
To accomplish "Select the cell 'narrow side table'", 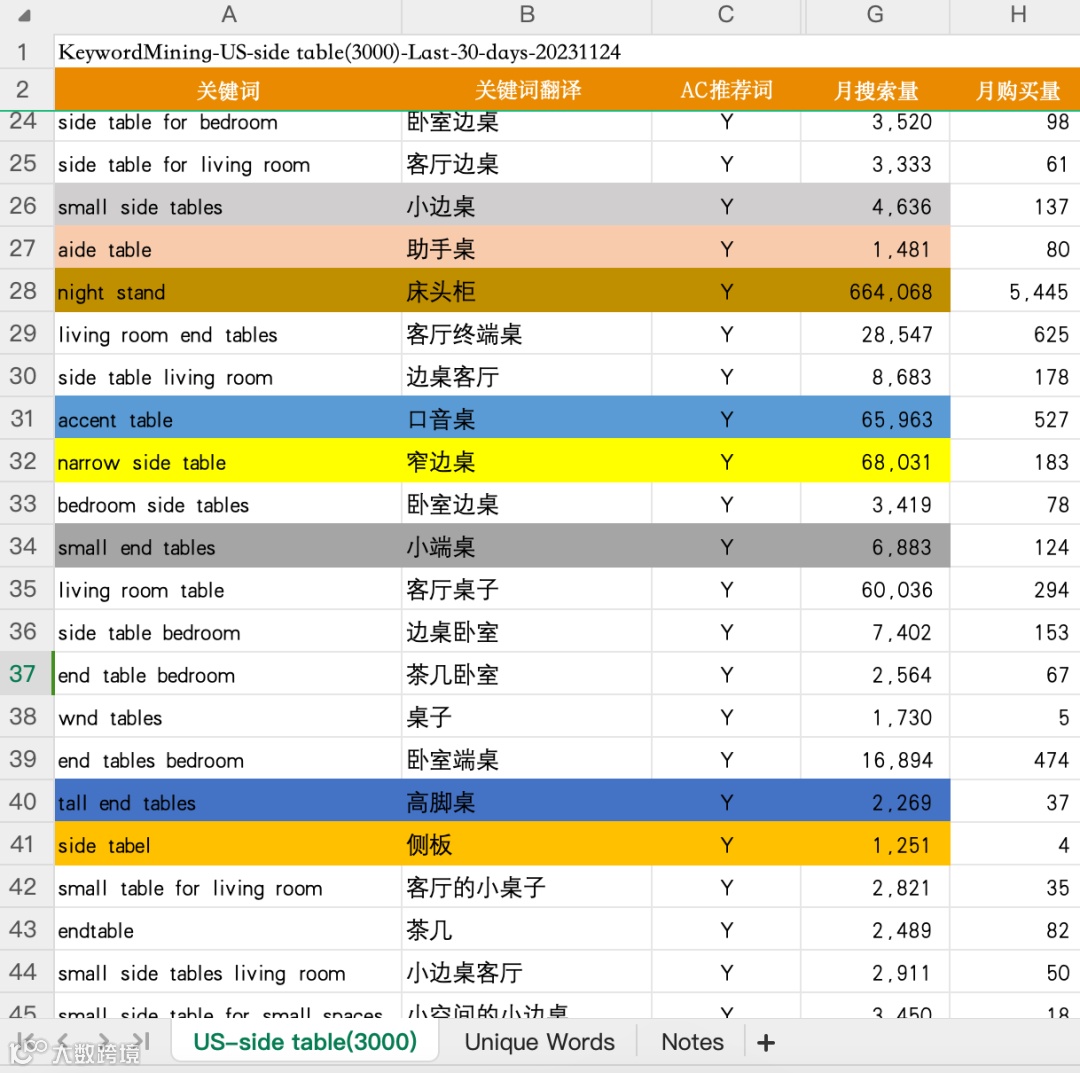I will (228, 462).
